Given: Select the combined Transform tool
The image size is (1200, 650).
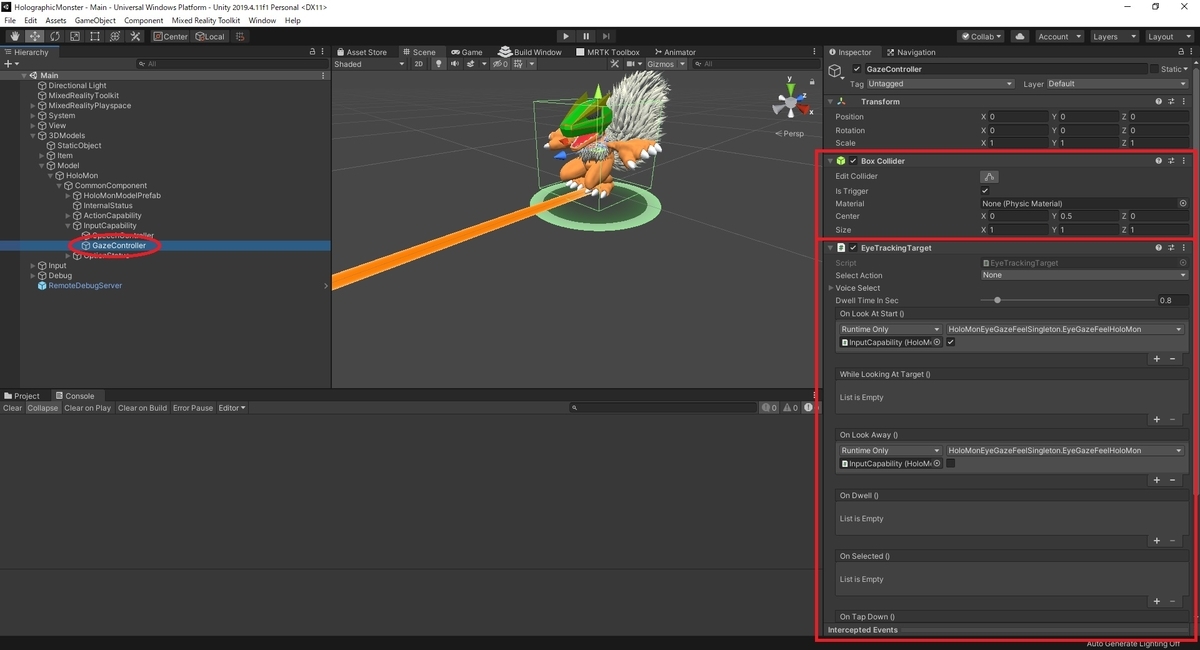Looking at the screenshot, I should 115,36.
